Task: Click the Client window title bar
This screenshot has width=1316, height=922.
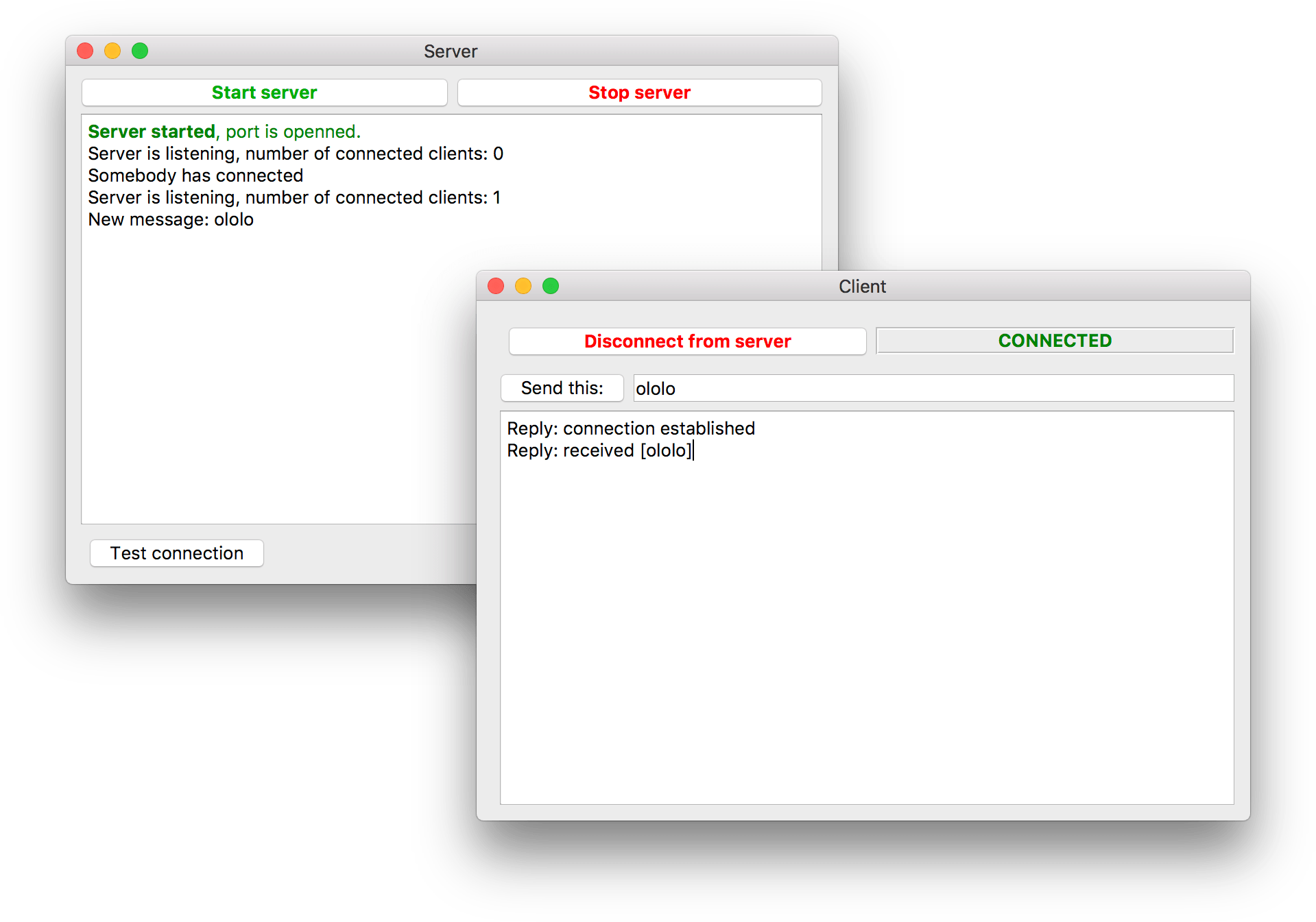Action: pyautogui.click(x=861, y=286)
